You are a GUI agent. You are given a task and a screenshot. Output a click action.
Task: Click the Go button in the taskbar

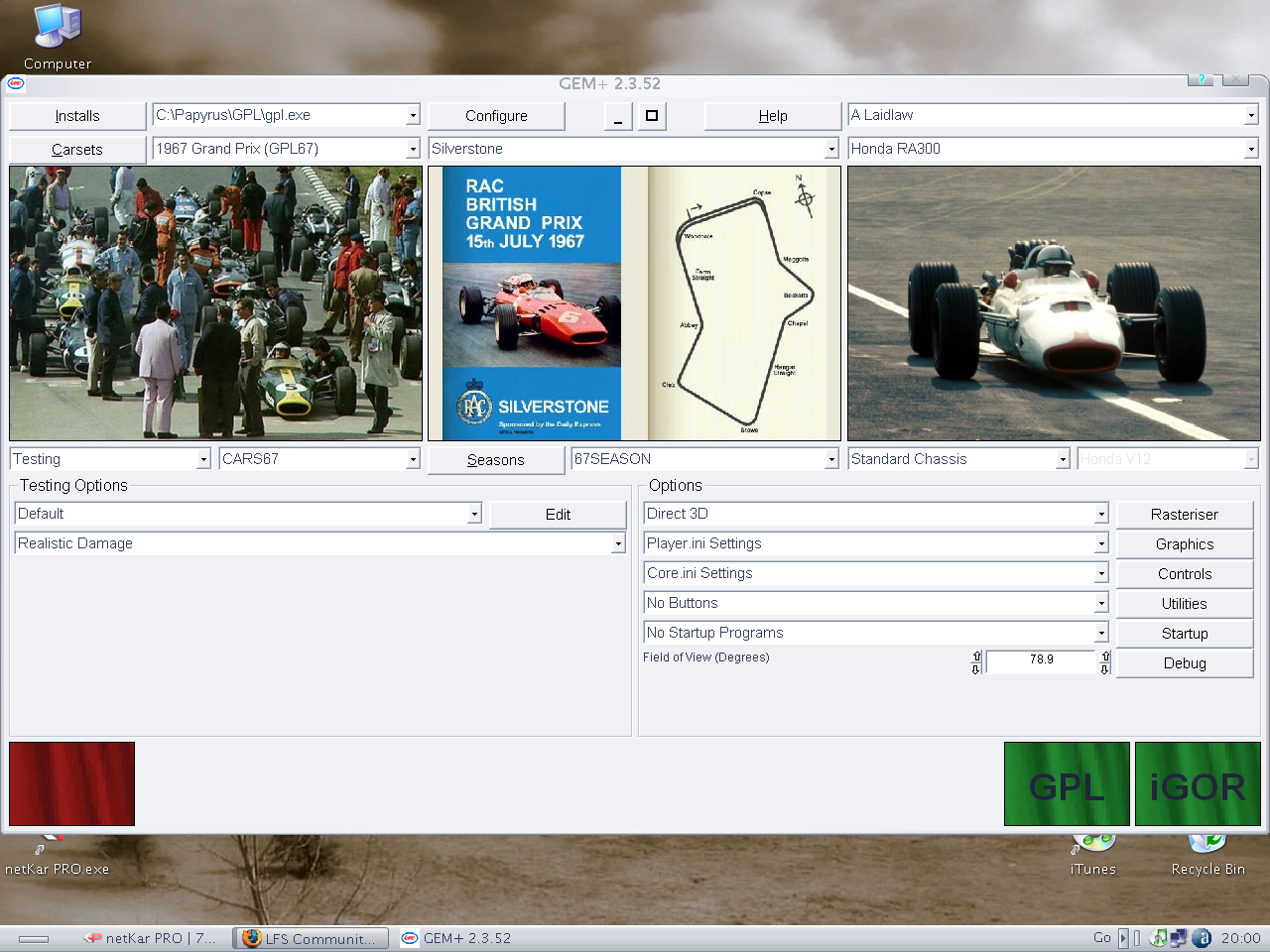[x=1102, y=938]
